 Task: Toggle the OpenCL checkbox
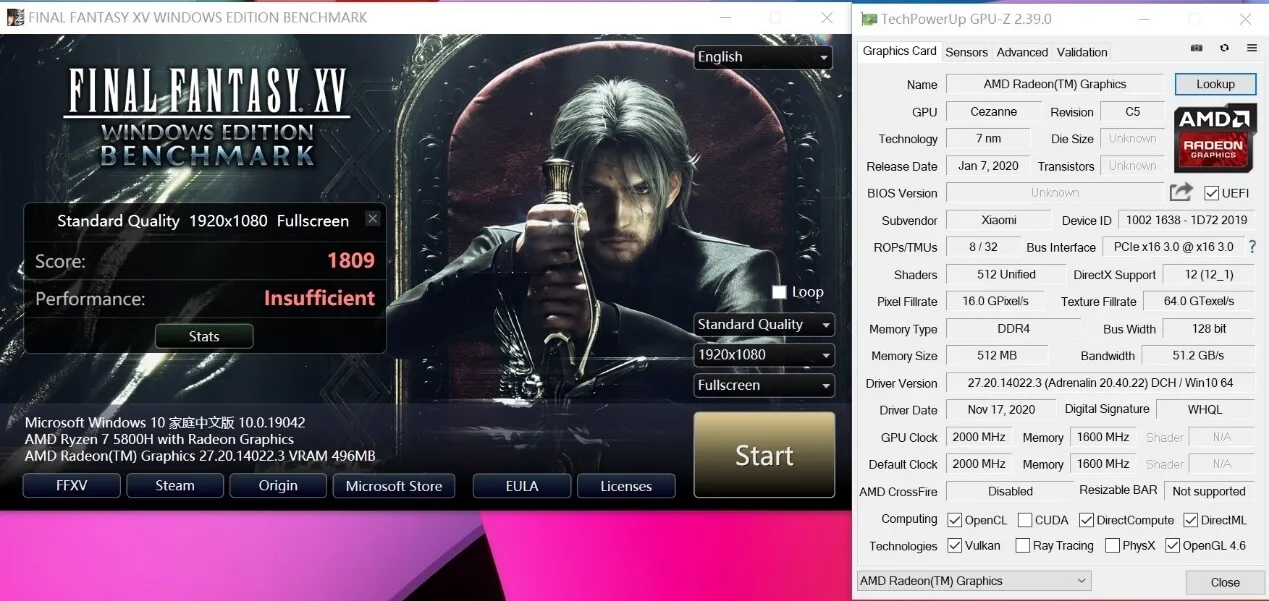coord(955,520)
